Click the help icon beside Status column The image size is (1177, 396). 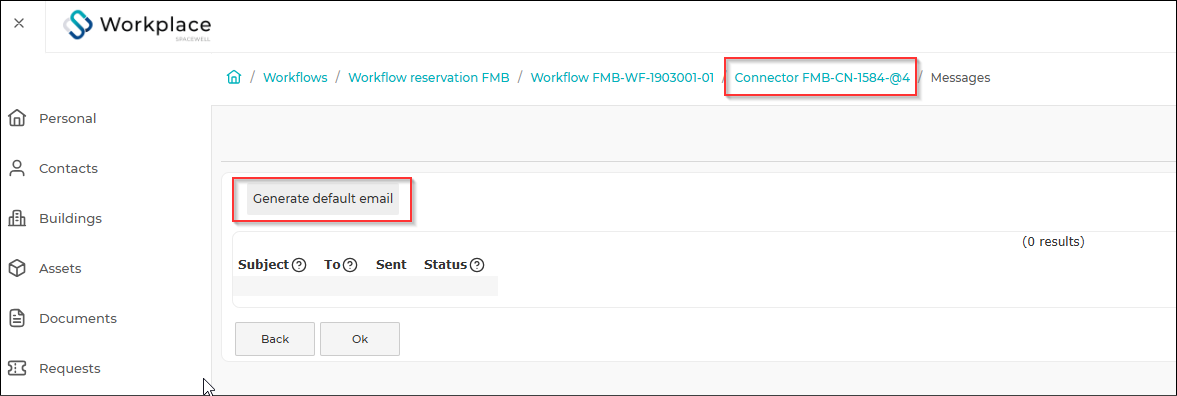pos(477,265)
